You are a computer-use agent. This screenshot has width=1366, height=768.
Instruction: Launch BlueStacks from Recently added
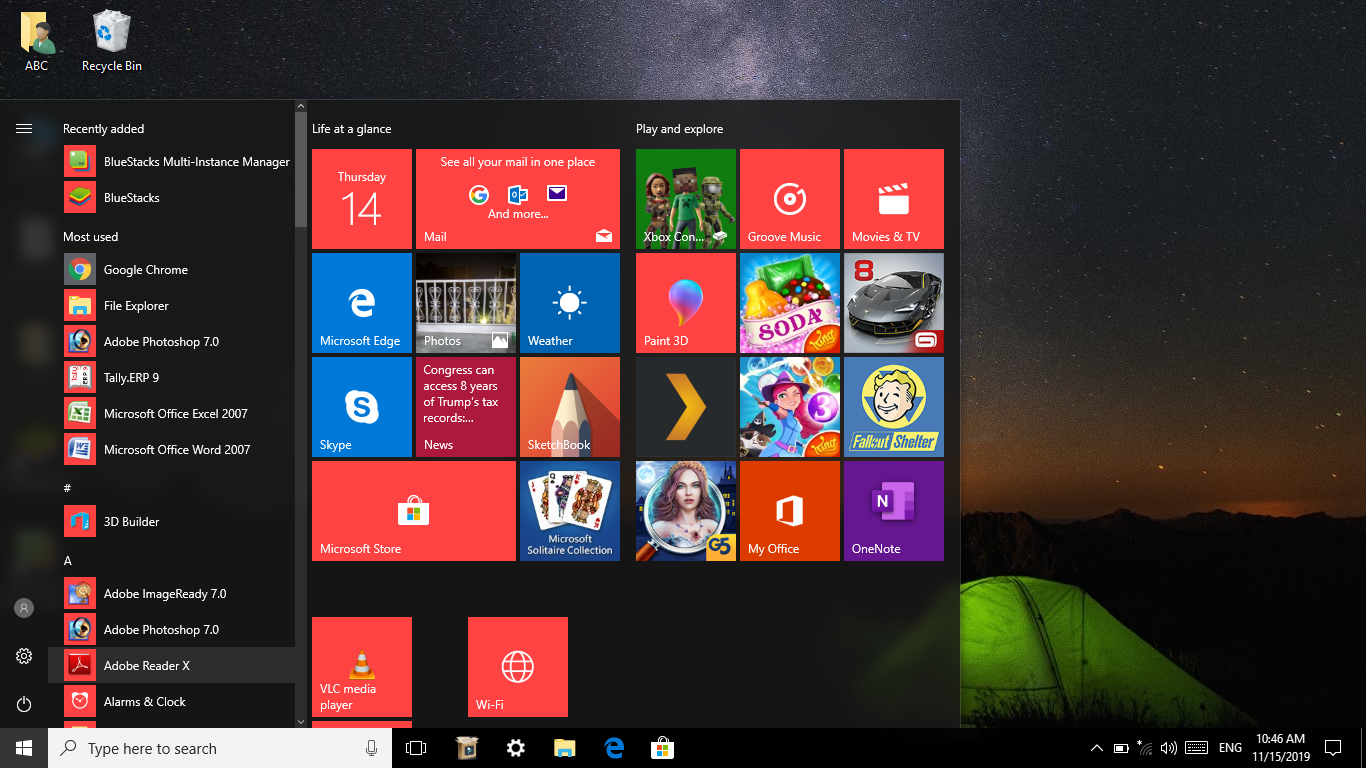pos(171,198)
